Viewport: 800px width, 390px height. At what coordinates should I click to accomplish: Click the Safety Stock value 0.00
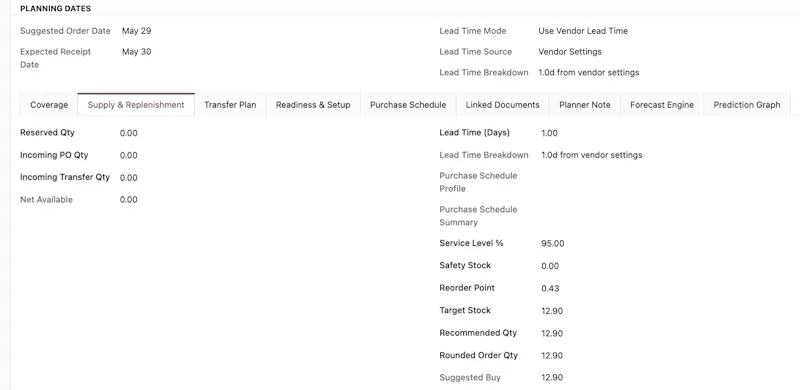pos(550,266)
